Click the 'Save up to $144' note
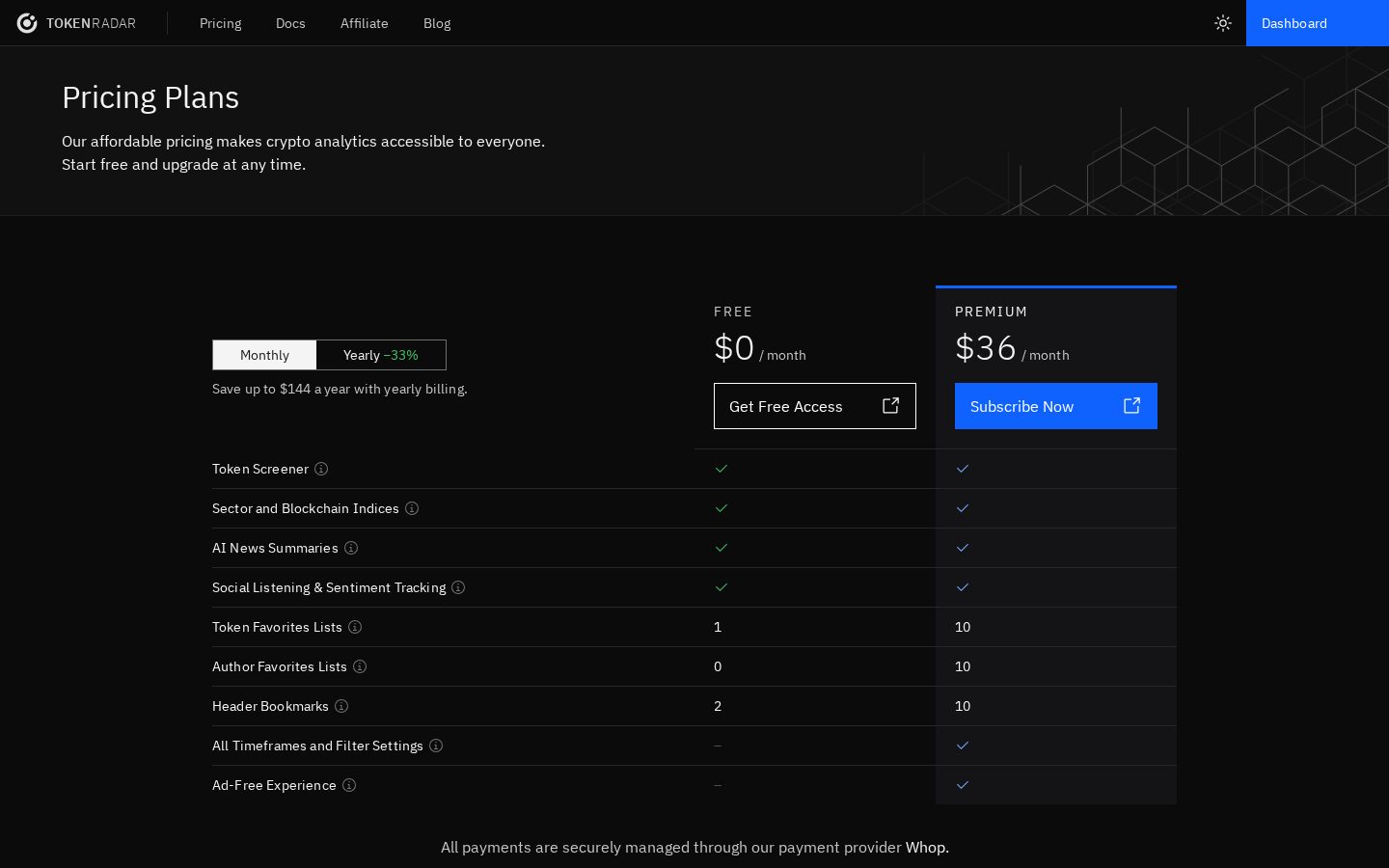The image size is (1389, 868). pyautogui.click(x=340, y=389)
